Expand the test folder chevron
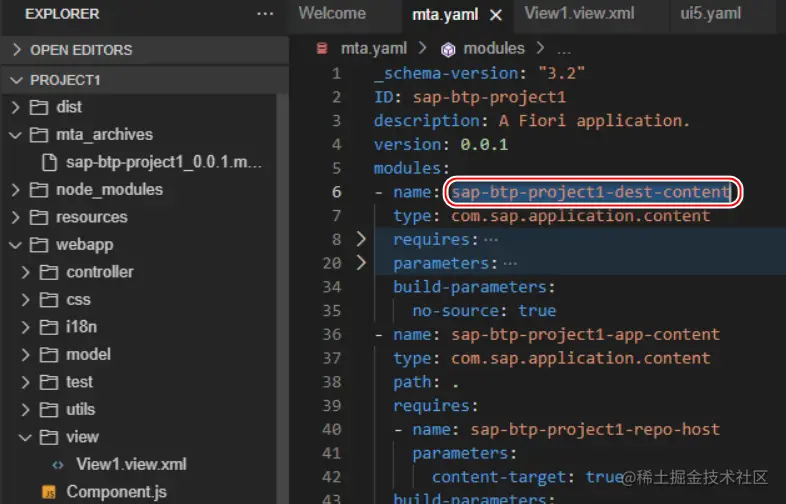This screenshot has width=786, height=504. (26, 382)
